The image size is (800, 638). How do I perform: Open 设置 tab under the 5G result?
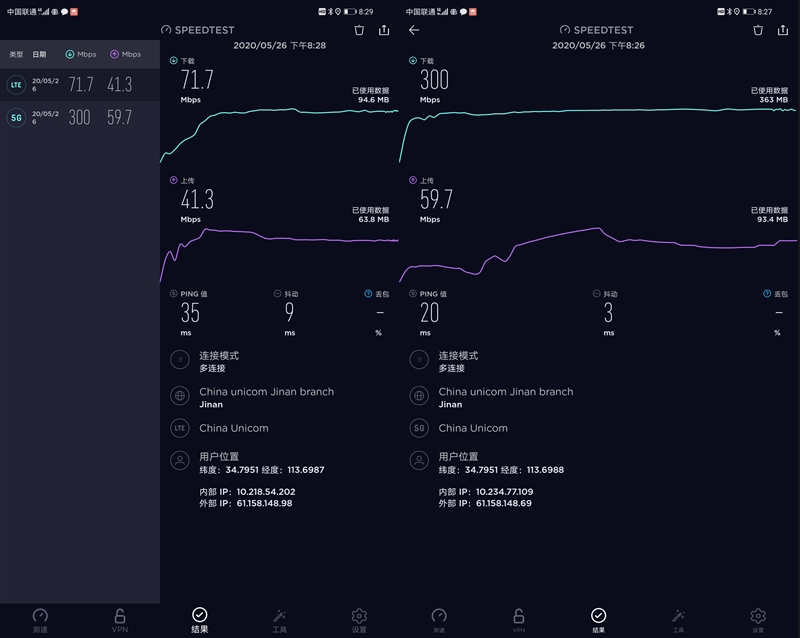(758, 619)
